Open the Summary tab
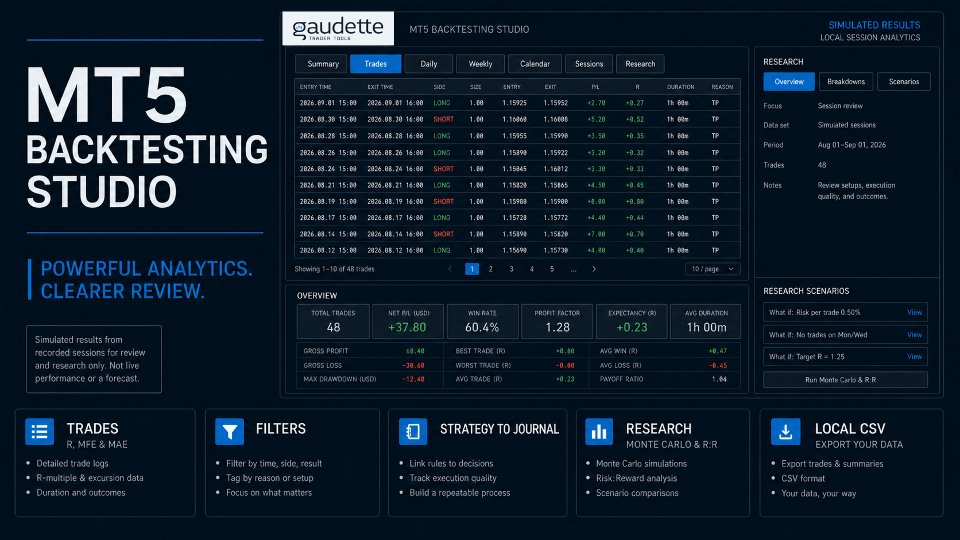 [321, 64]
